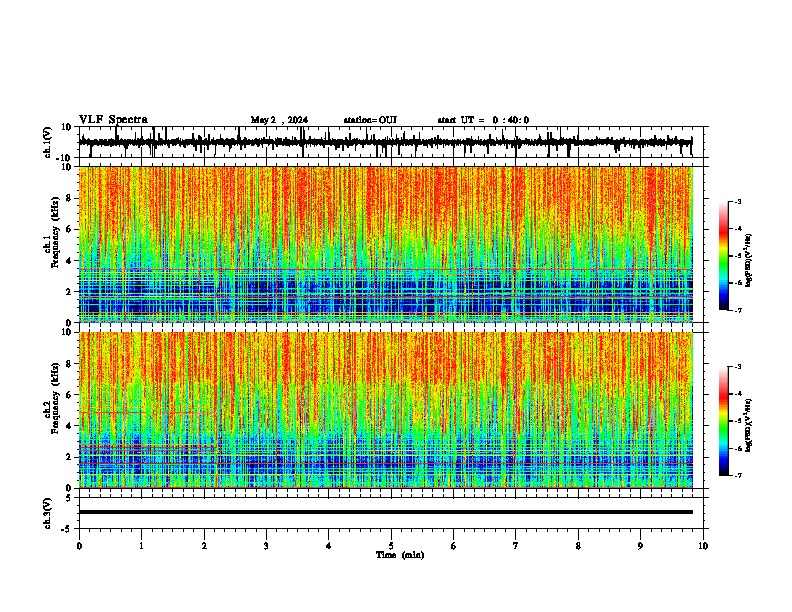This screenshot has height=612, width=792.
Task: Click the 'VLF Spectra' title text
Action: click(113, 119)
